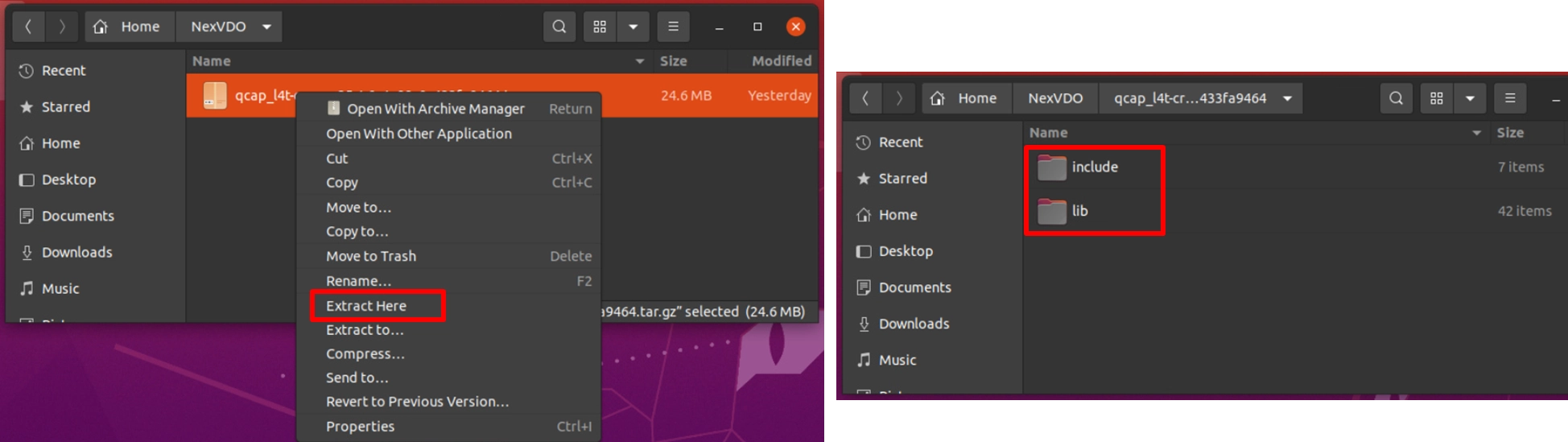Open the lib folder

click(x=1079, y=211)
